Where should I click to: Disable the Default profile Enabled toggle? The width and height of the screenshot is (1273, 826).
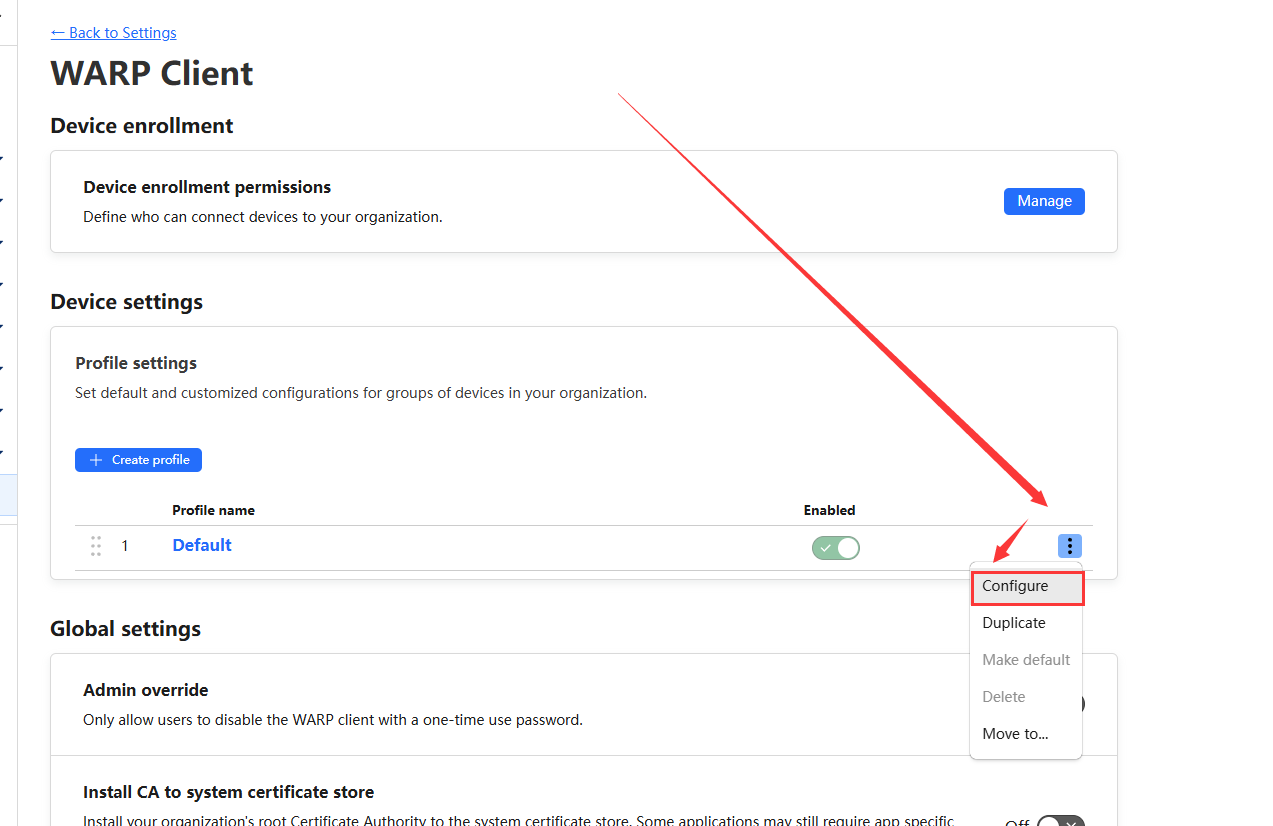point(835,548)
